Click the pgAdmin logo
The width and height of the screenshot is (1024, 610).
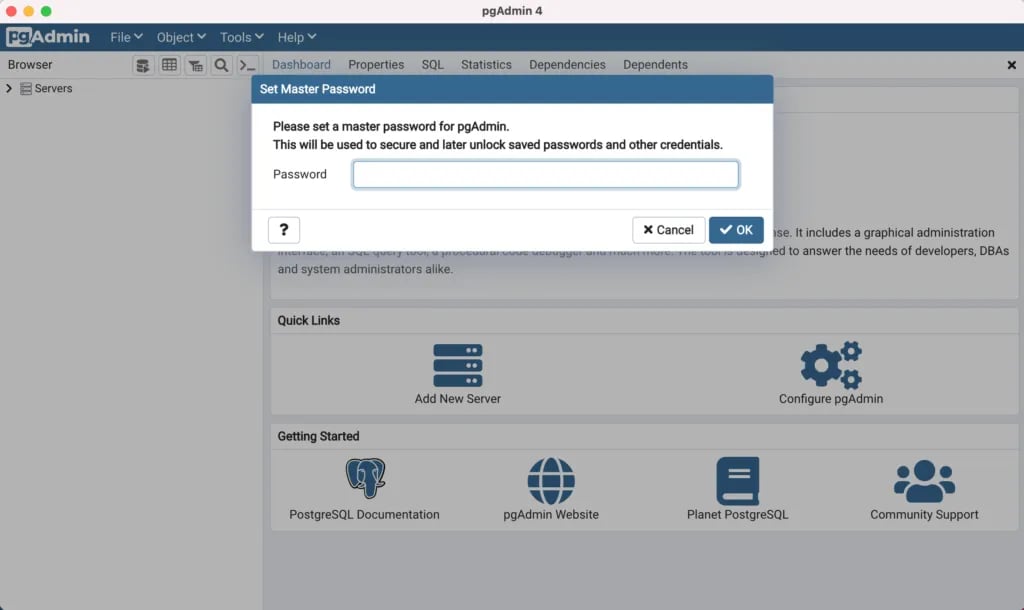[x=48, y=37]
